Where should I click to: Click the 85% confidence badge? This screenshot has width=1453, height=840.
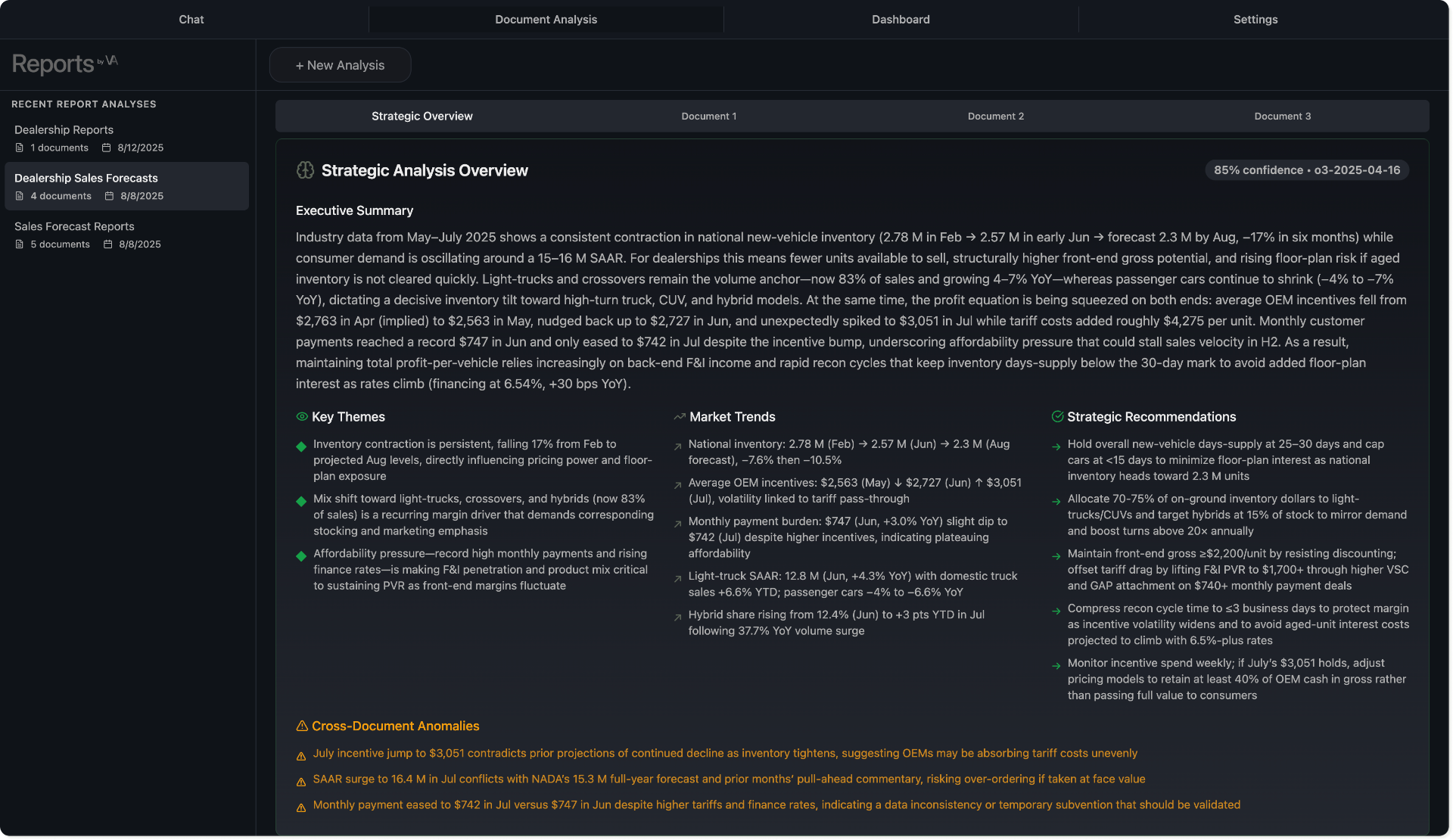[x=1306, y=170]
